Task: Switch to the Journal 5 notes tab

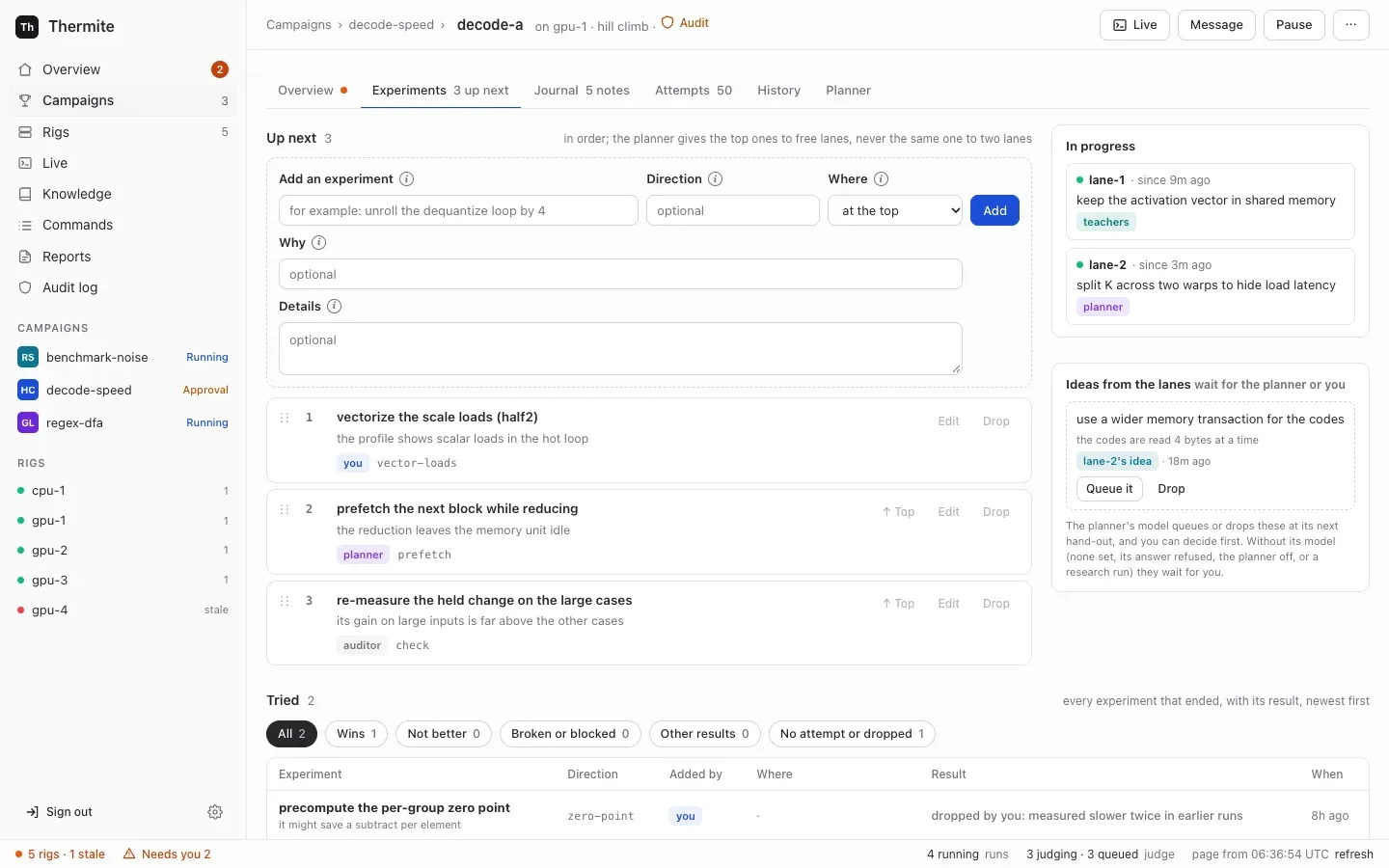Action: [582, 90]
